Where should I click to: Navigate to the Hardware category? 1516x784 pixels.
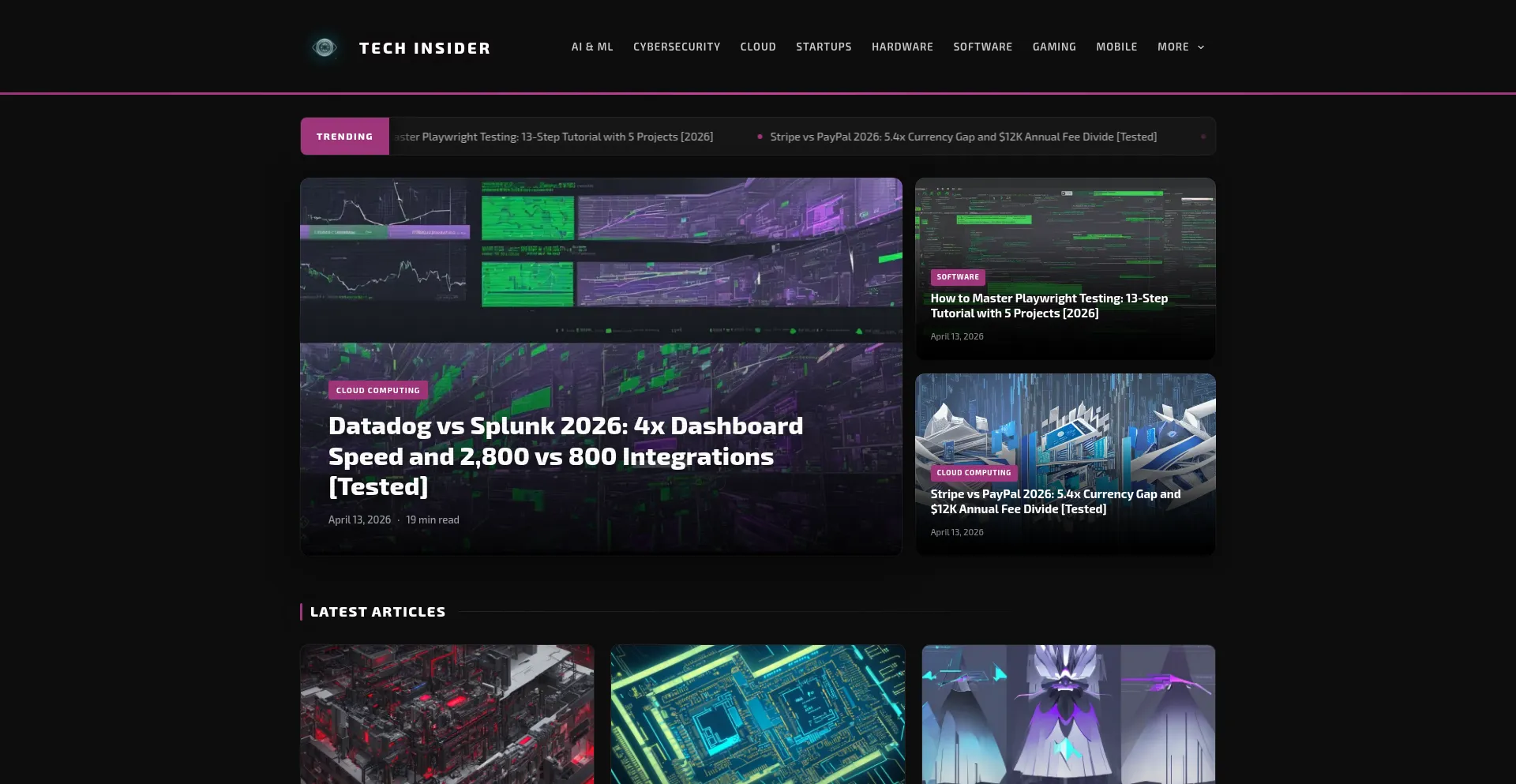point(902,47)
